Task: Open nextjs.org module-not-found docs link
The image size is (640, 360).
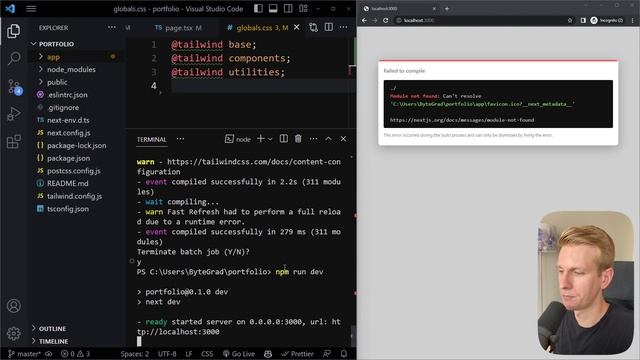Action: (462, 120)
